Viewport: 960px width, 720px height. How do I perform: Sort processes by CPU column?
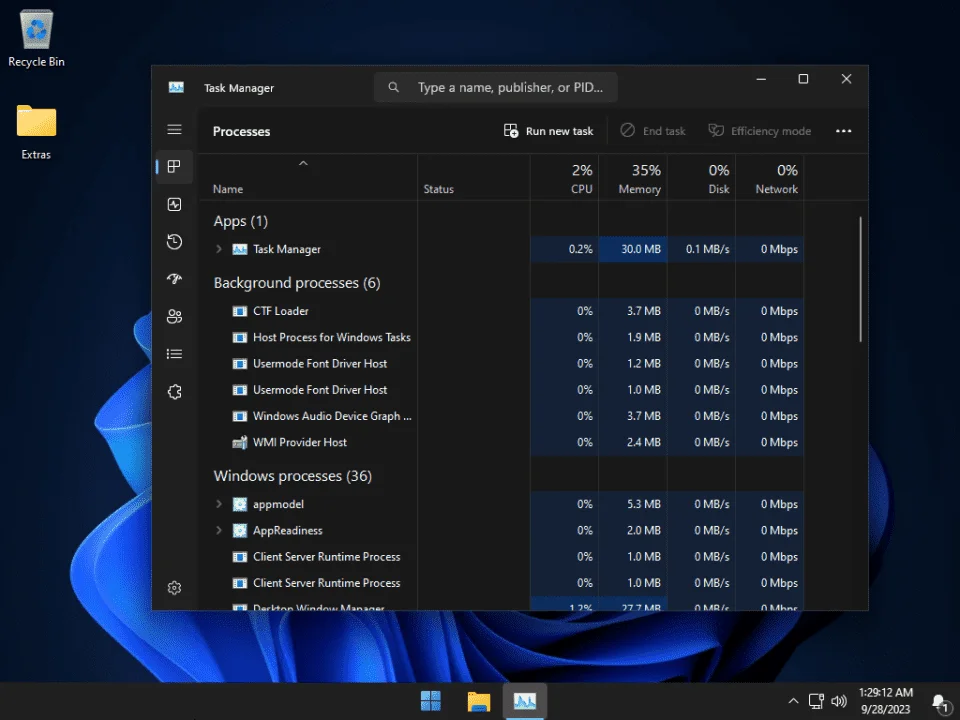pyautogui.click(x=564, y=178)
